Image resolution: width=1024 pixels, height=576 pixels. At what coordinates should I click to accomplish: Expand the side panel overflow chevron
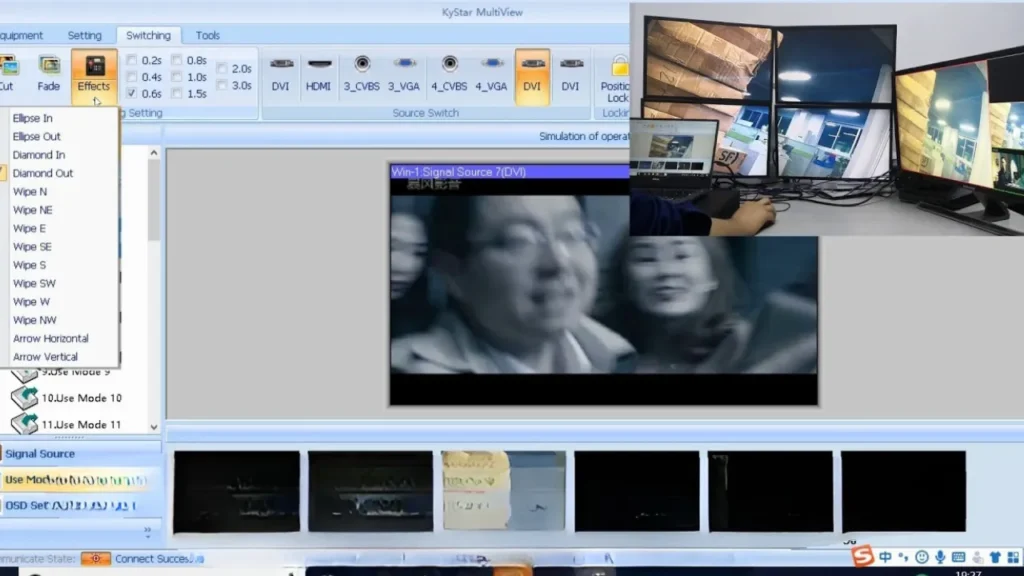click(x=148, y=531)
